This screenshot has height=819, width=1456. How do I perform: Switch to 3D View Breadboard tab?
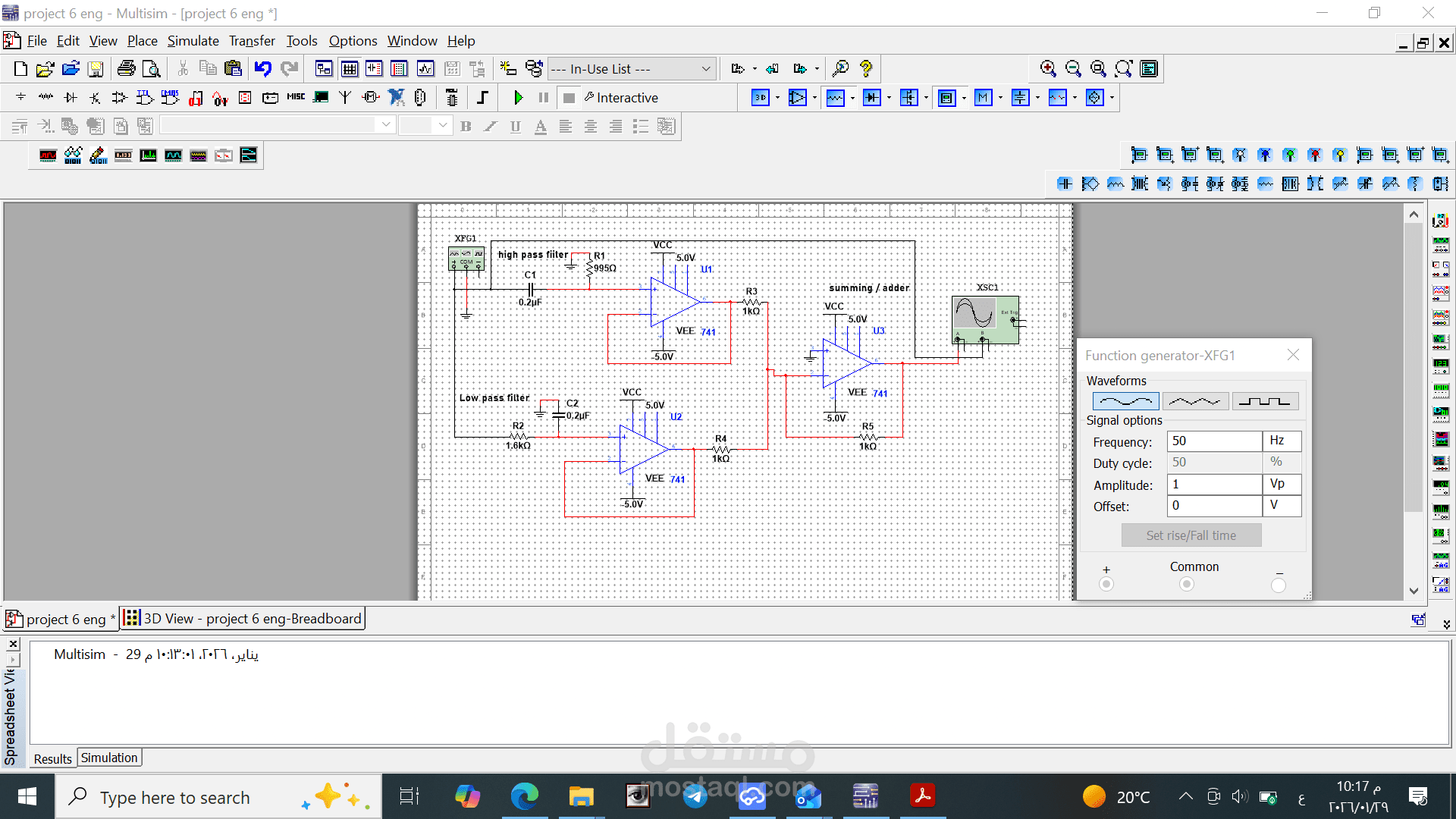pos(243,619)
